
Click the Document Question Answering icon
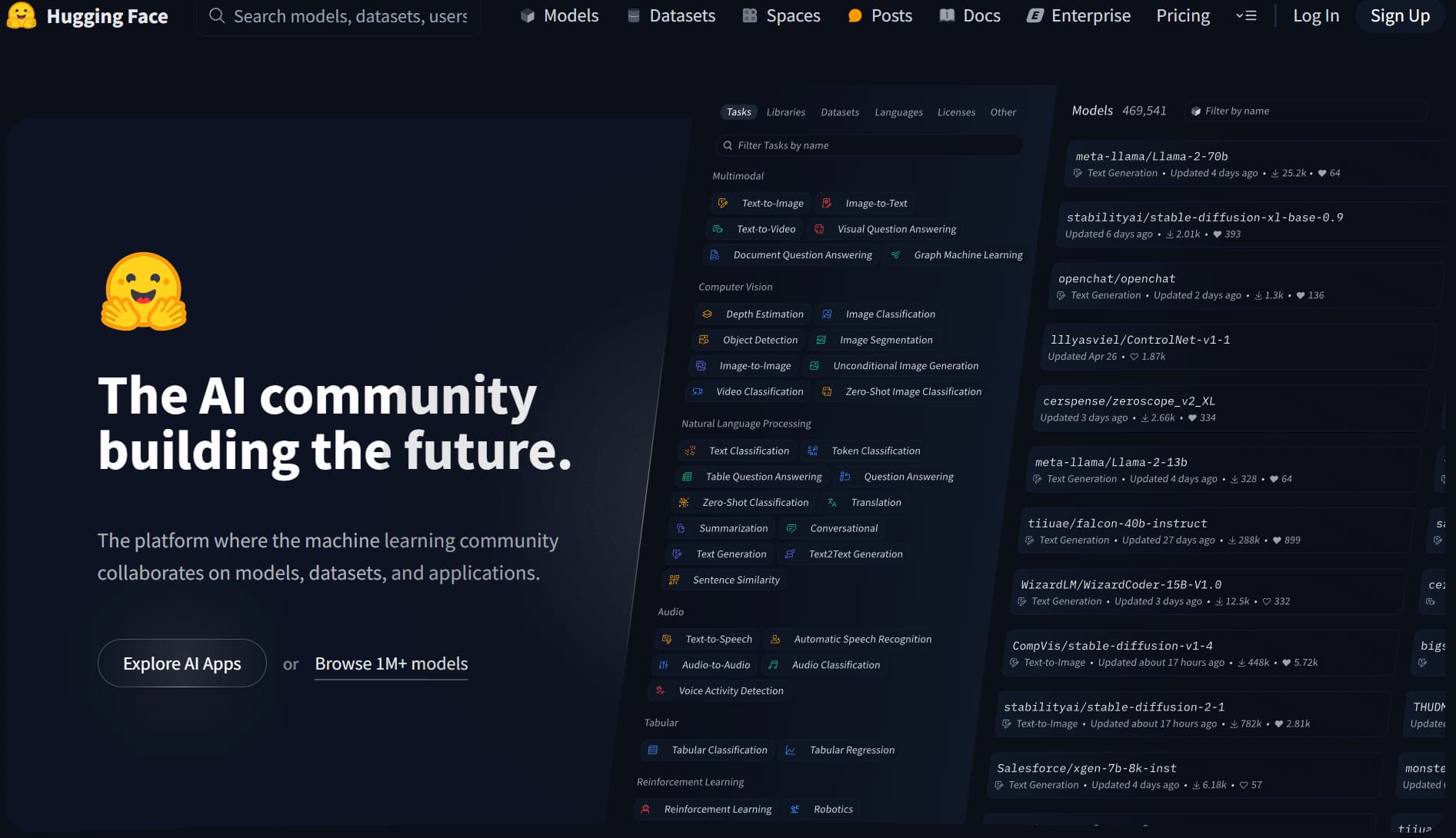[x=715, y=254]
